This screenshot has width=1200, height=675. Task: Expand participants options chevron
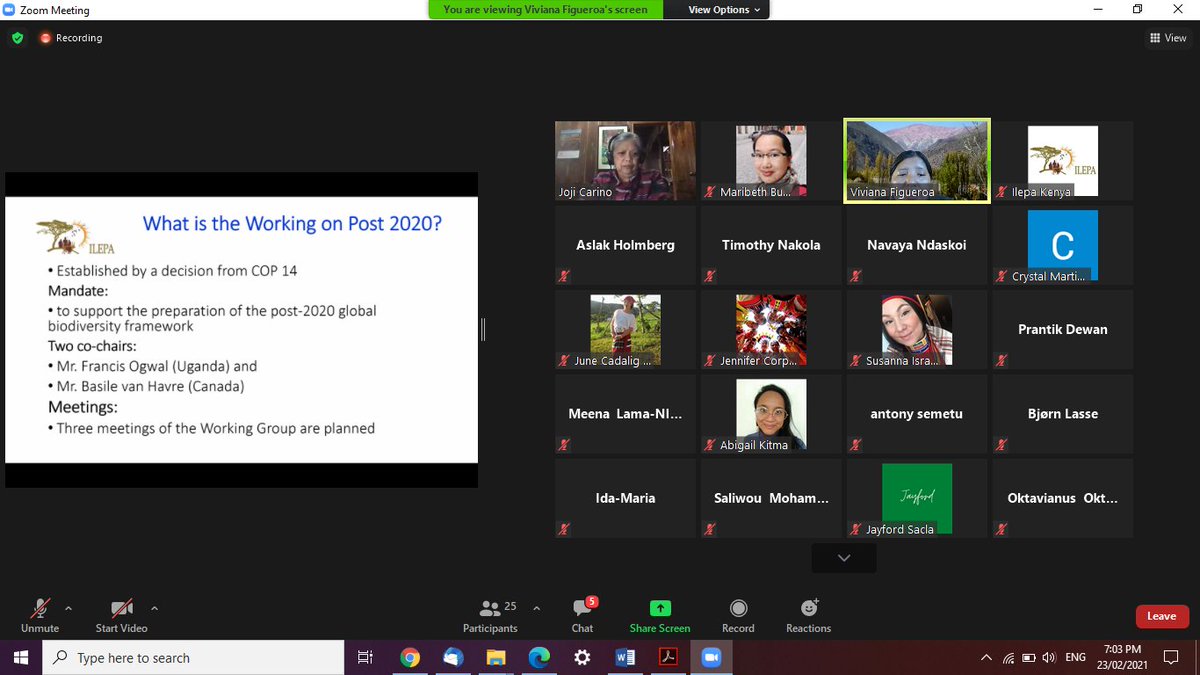tap(536, 608)
